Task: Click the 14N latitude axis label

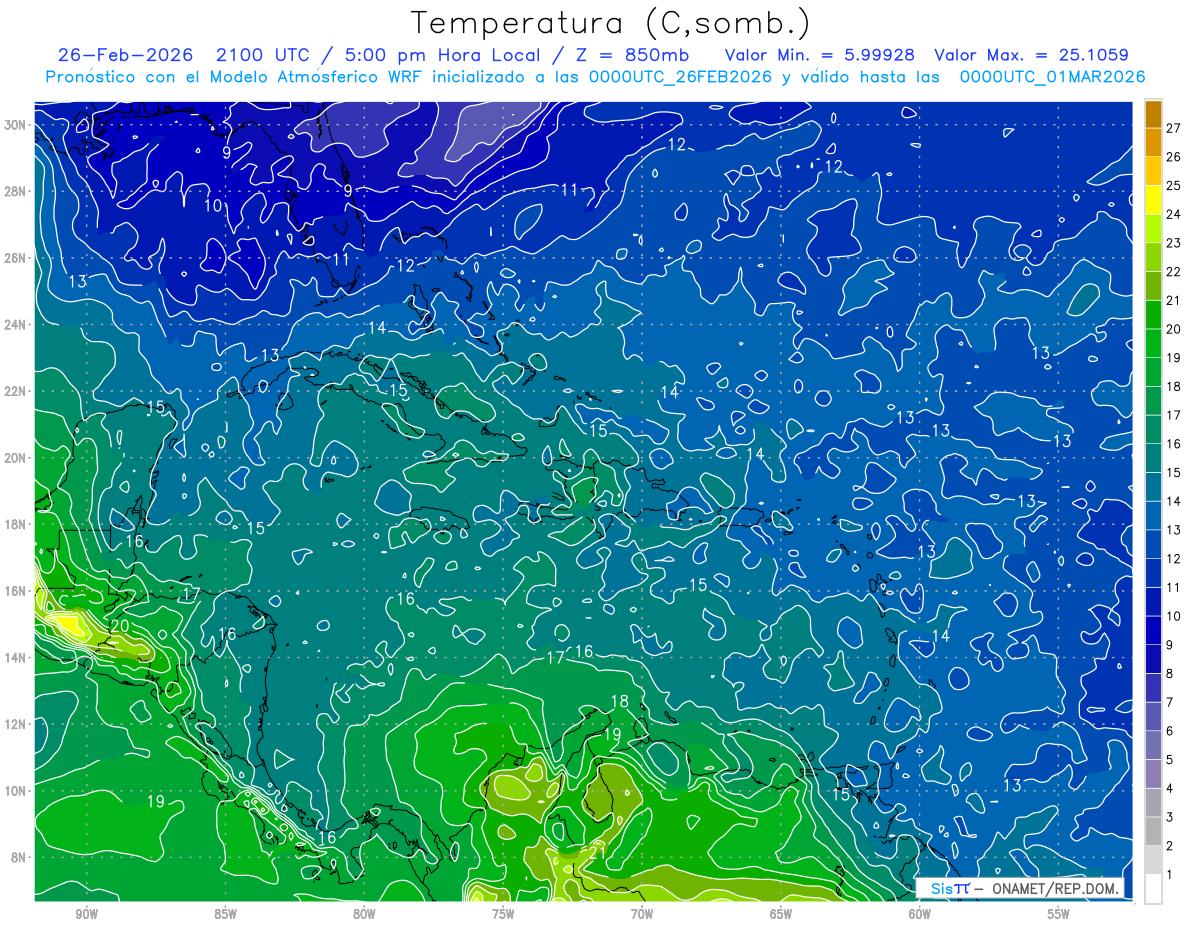Action: (x=14, y=657)
